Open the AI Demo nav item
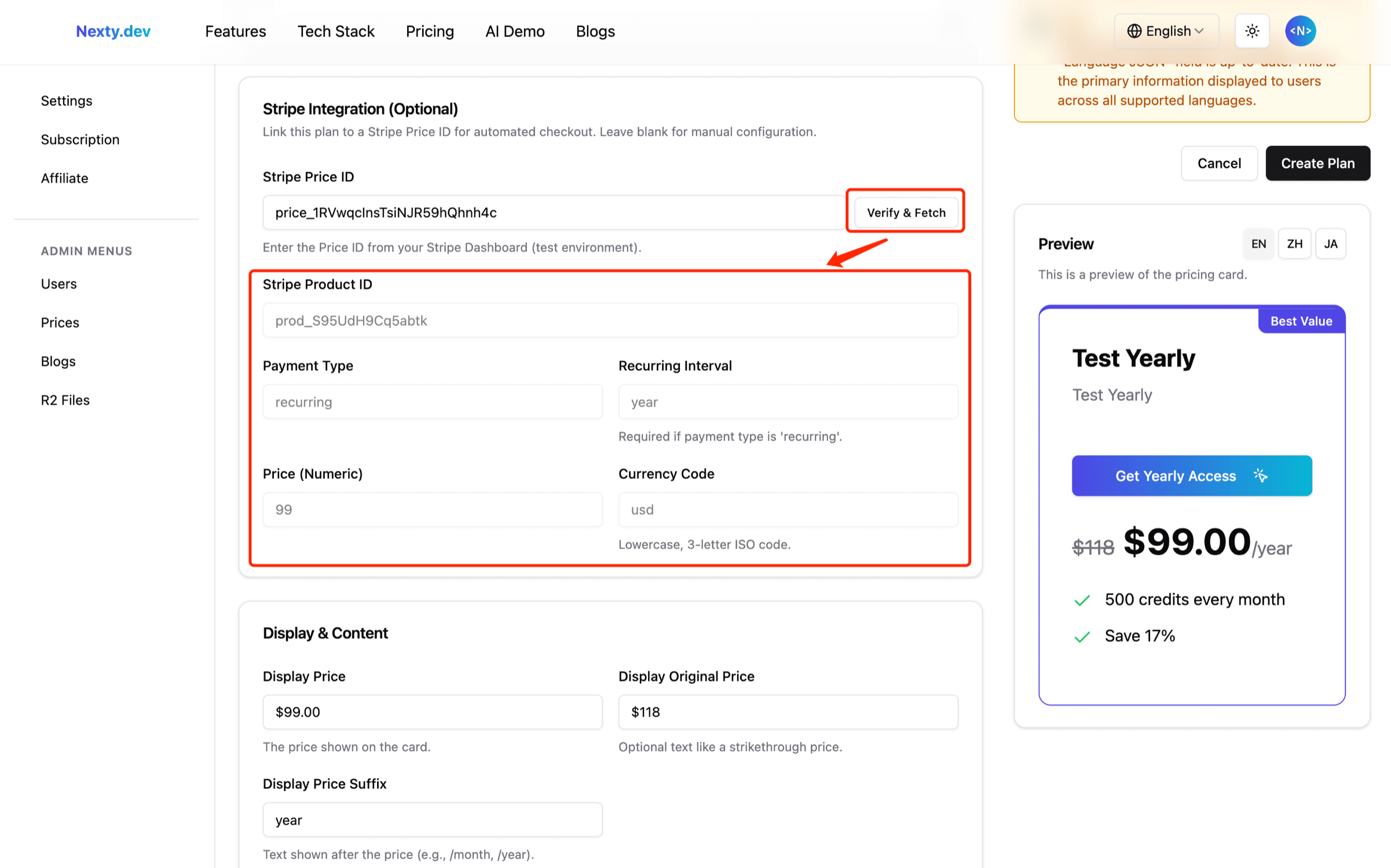1391x868 pixels. [514, 31]
